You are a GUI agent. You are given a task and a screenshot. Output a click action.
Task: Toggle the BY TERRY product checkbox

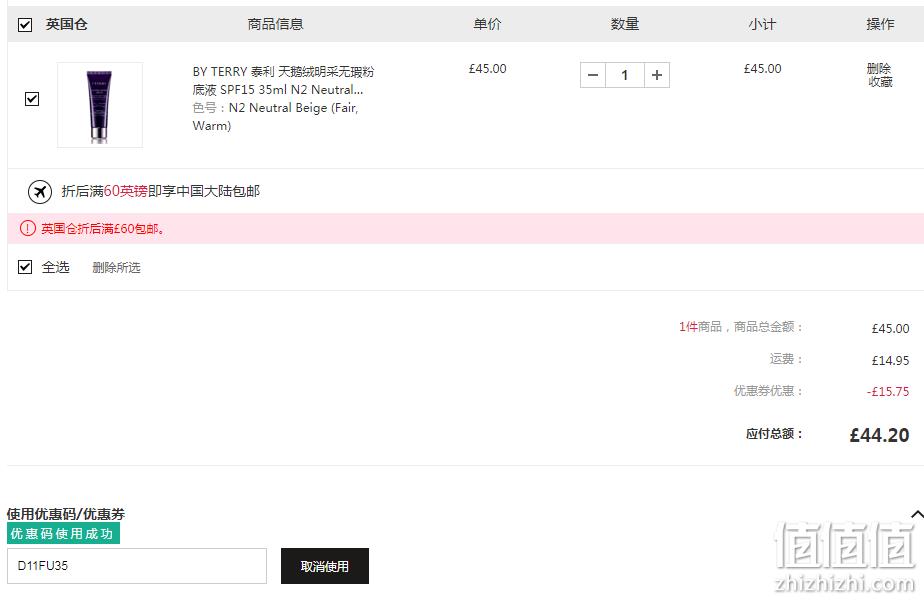point(32,98)
